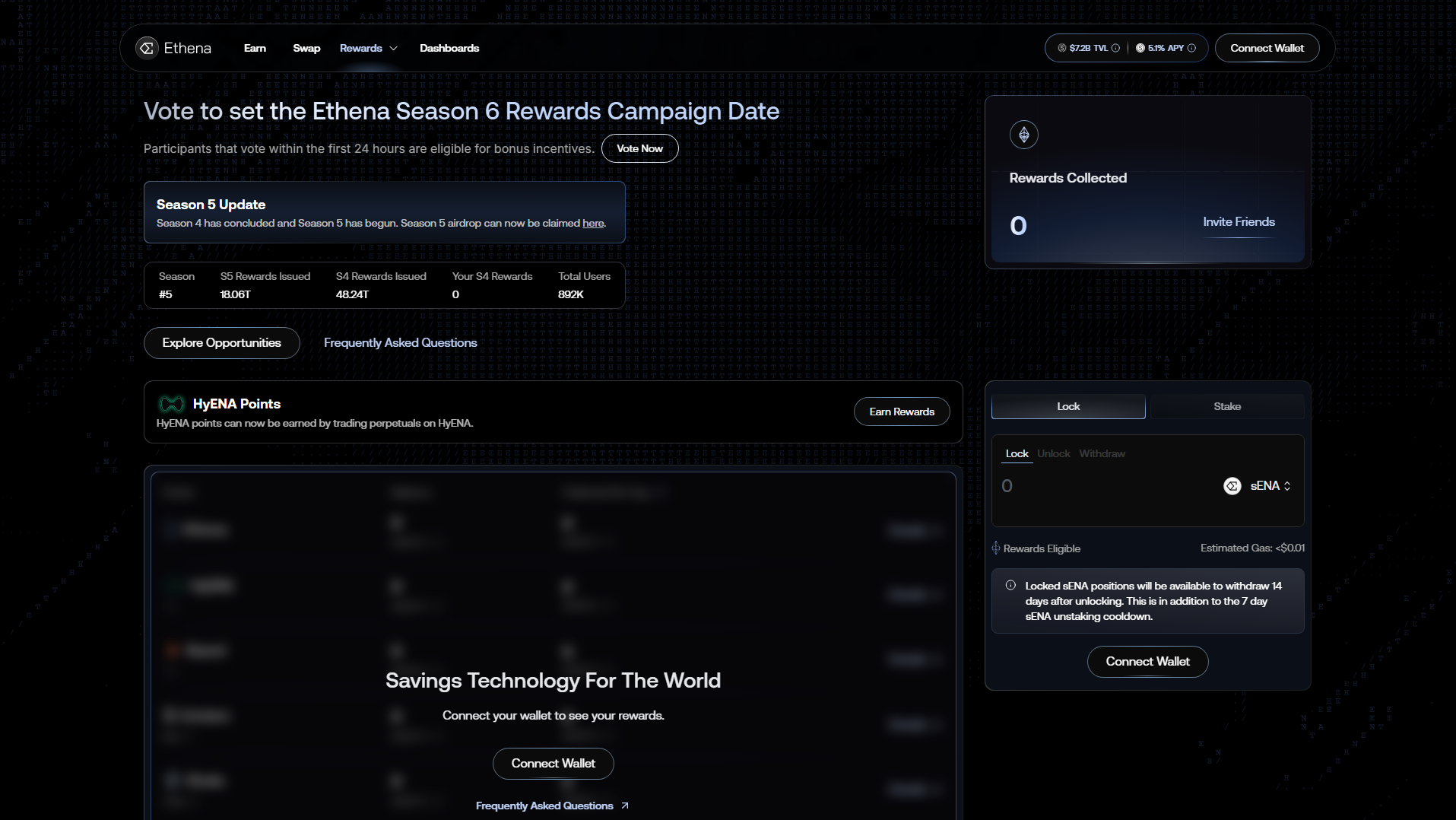This screenshot has height=820, width=1456.
Task: Open the bottom Frequently Asked Questions link
Action: coord(544,806)
